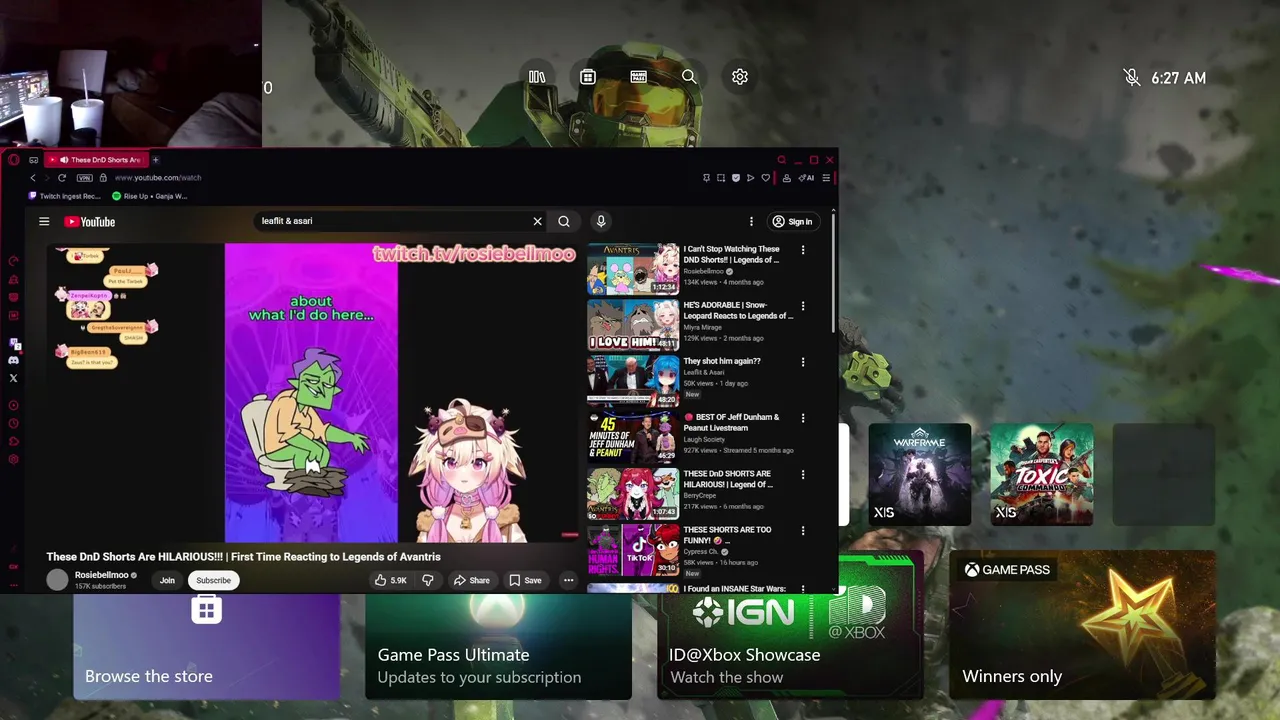
Task: Open the Xbox Store icon in top bar
Action: click(588, 77)
